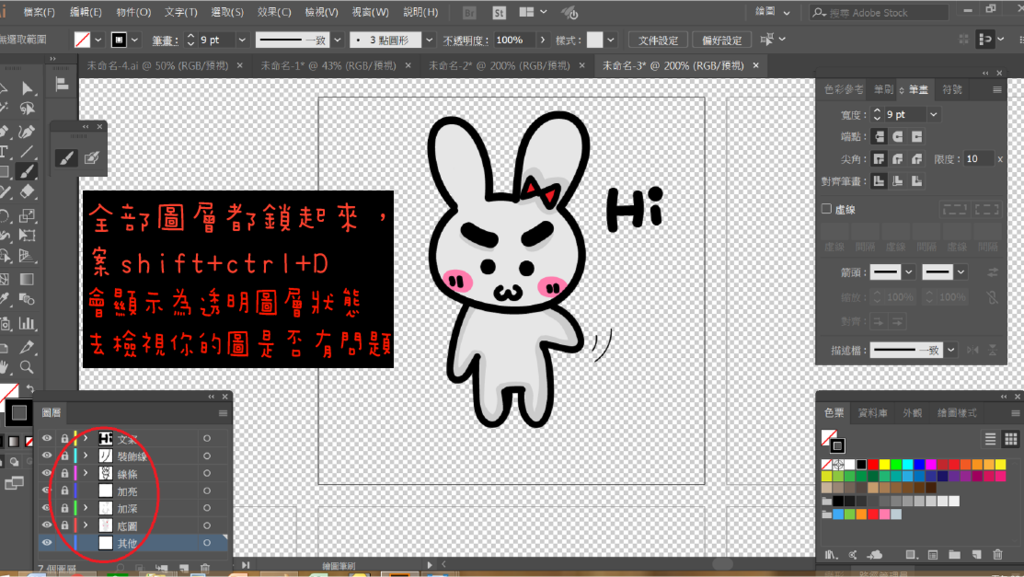This screenshot has width=1024, height=577.
Task: Expand the 文案 layer contents
Action: click(x=86, y=439)
